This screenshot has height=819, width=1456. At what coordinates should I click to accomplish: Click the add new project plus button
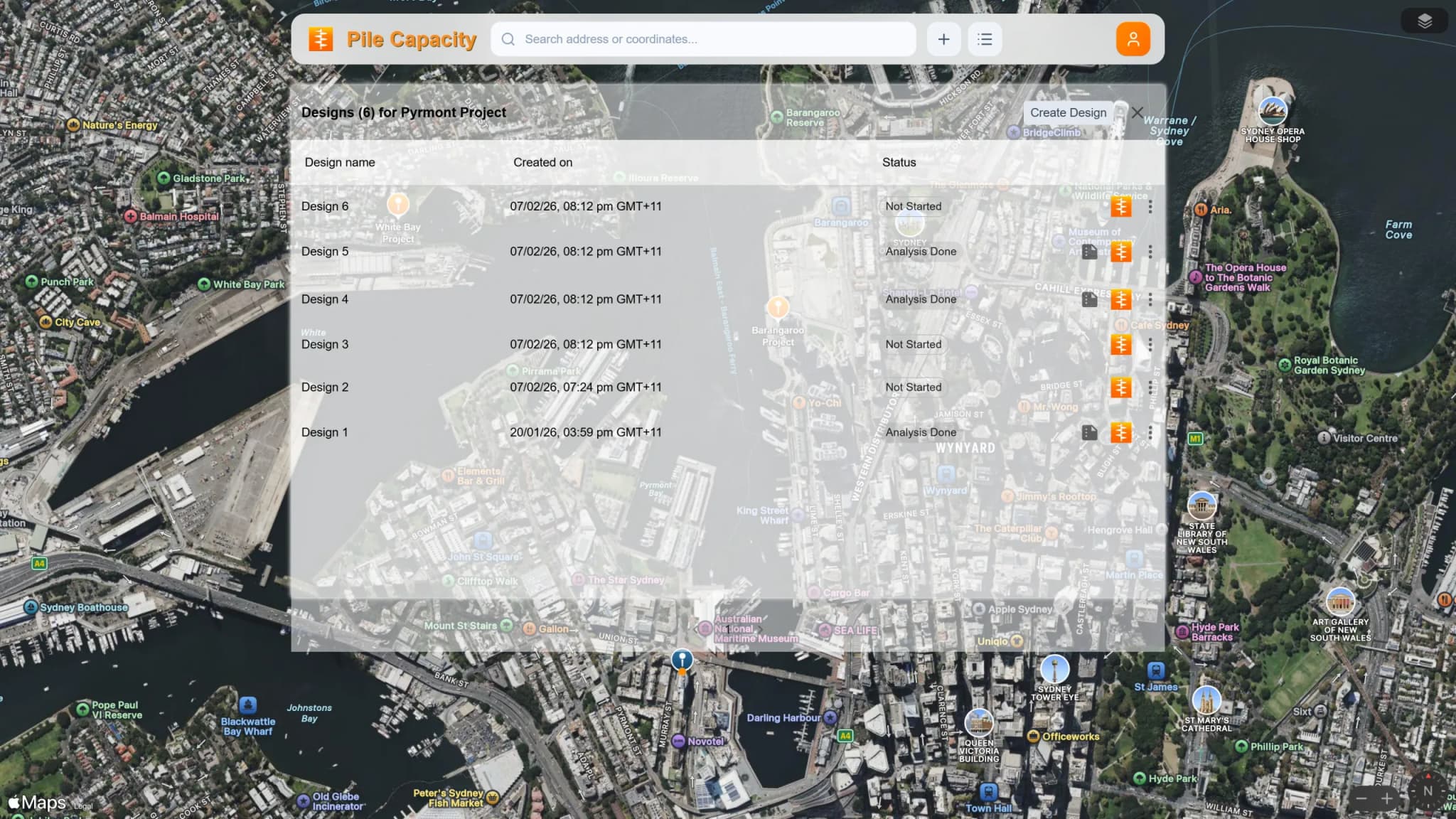(943, 39)
